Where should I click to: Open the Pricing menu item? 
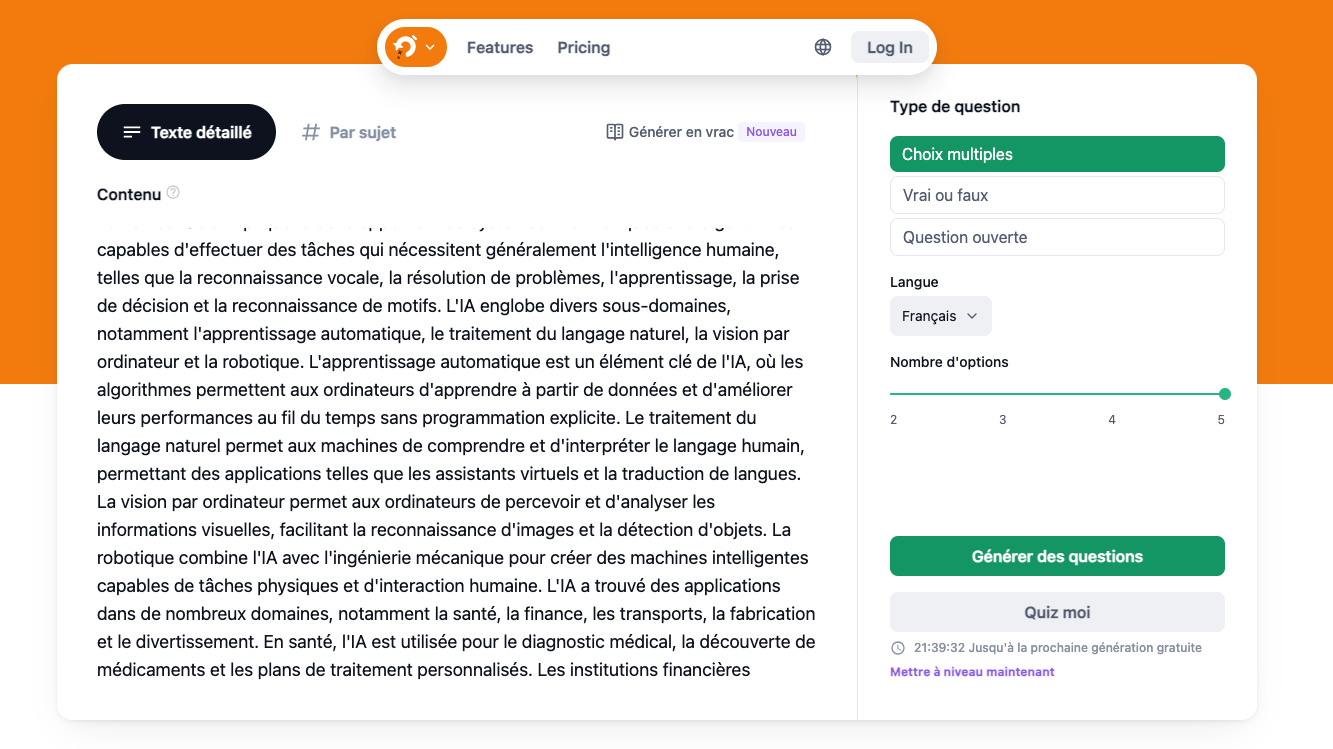(584, 47)
